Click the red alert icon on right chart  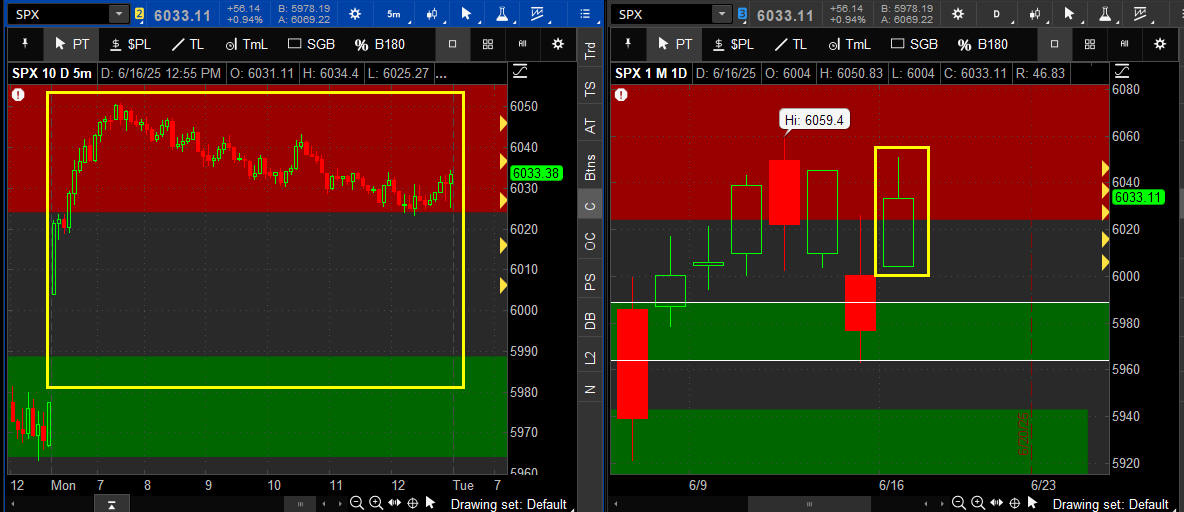coord(621,94)
